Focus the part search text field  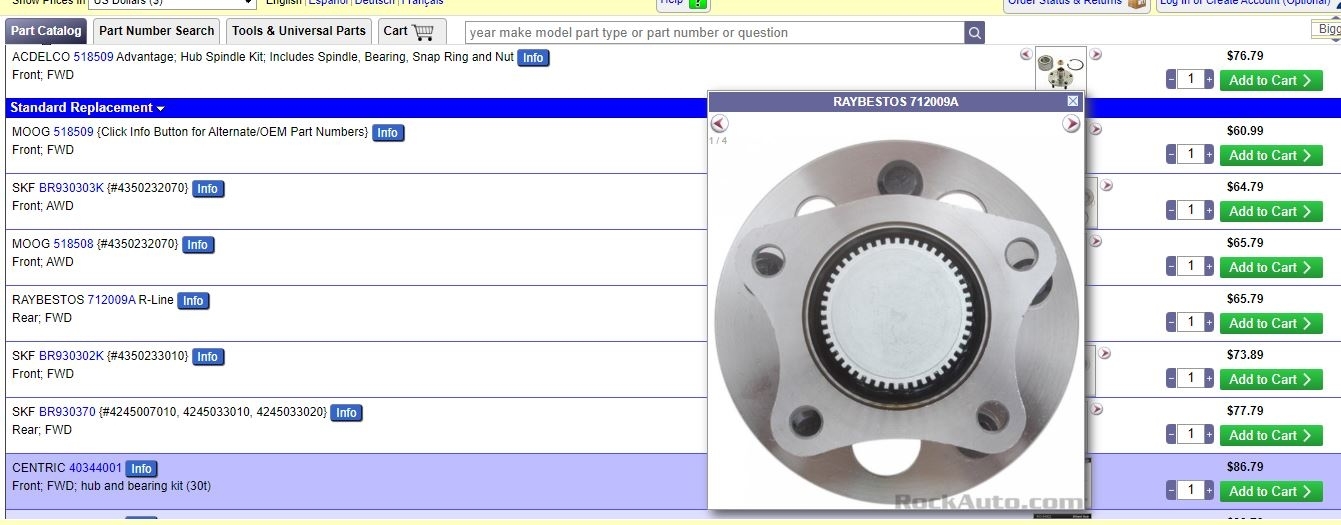coord(715,33)
